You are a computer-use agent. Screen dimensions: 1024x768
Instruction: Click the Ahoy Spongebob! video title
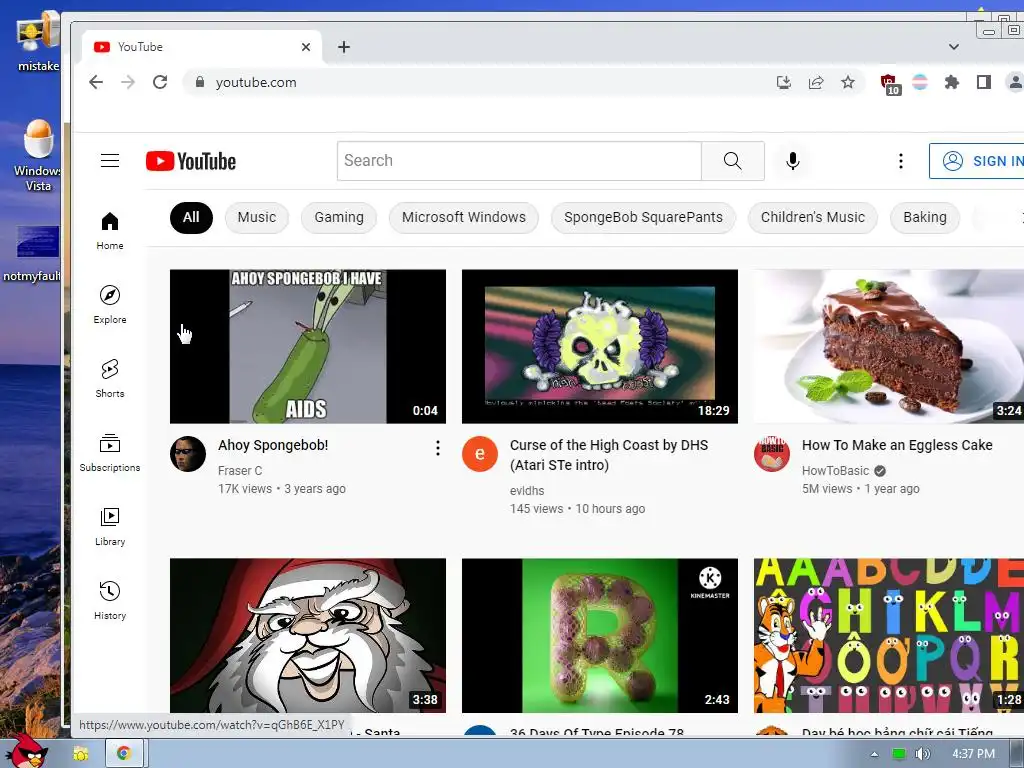pos(273,445)
